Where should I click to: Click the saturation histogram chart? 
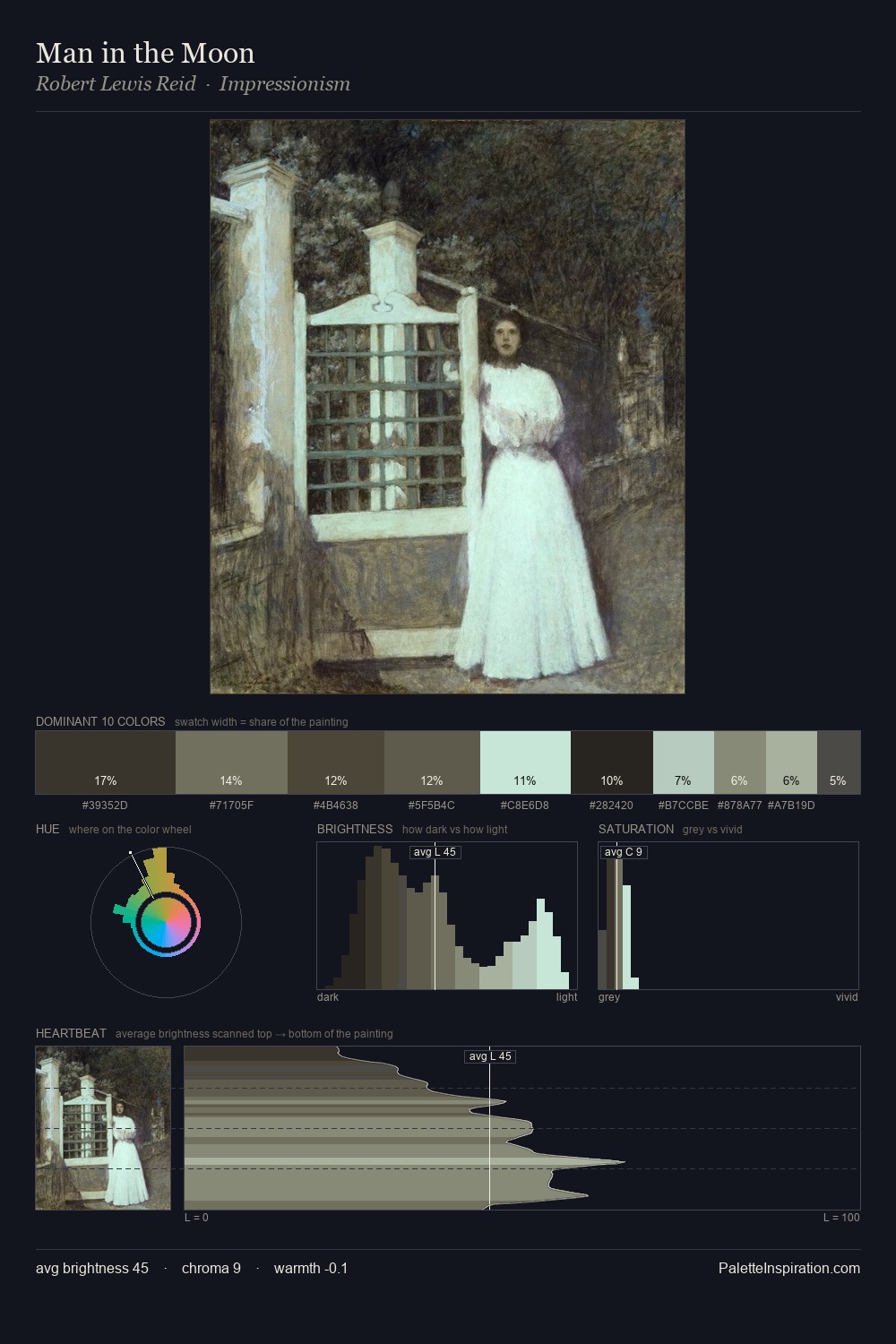pyautogui.click(x=728, y=916)
